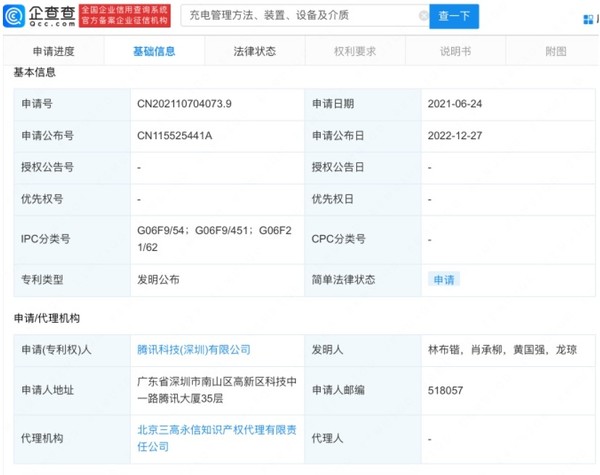Click the 优先权号 label cell
This screenshot has height=475, width=600.
click(x=72, y=199)
